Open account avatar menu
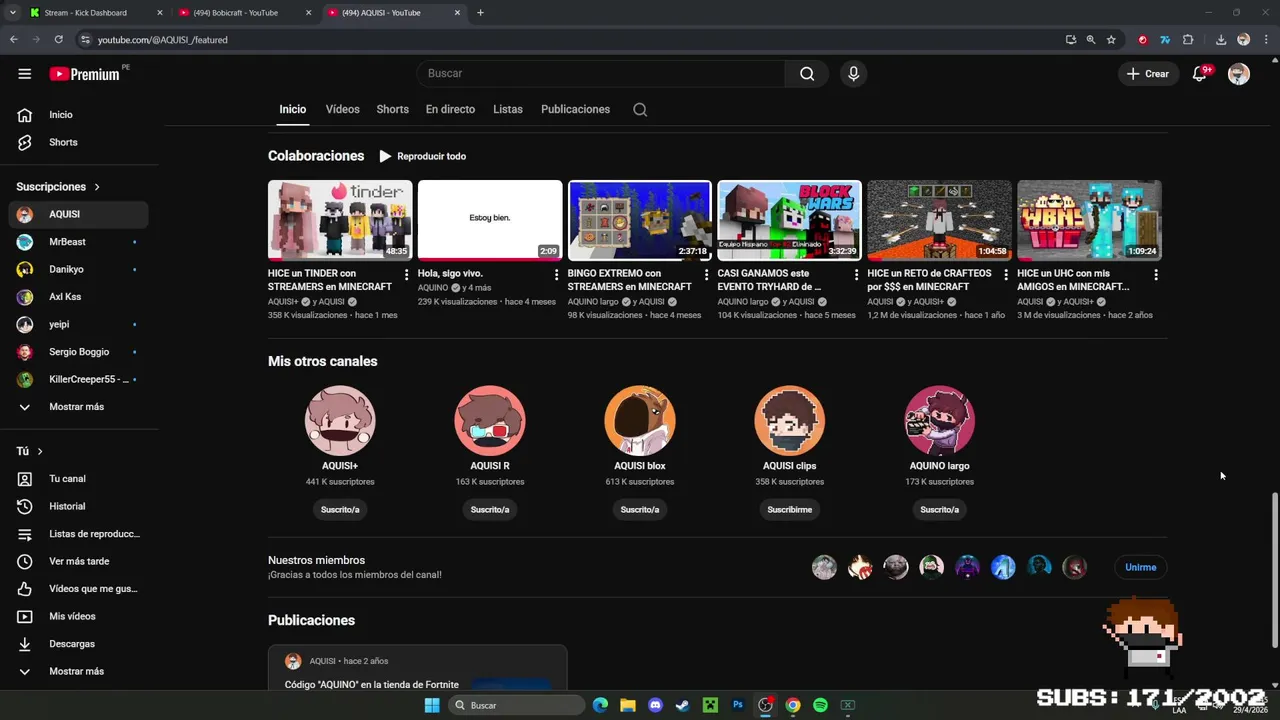This screenshot has height=720, width=1280. (1239, 74)
